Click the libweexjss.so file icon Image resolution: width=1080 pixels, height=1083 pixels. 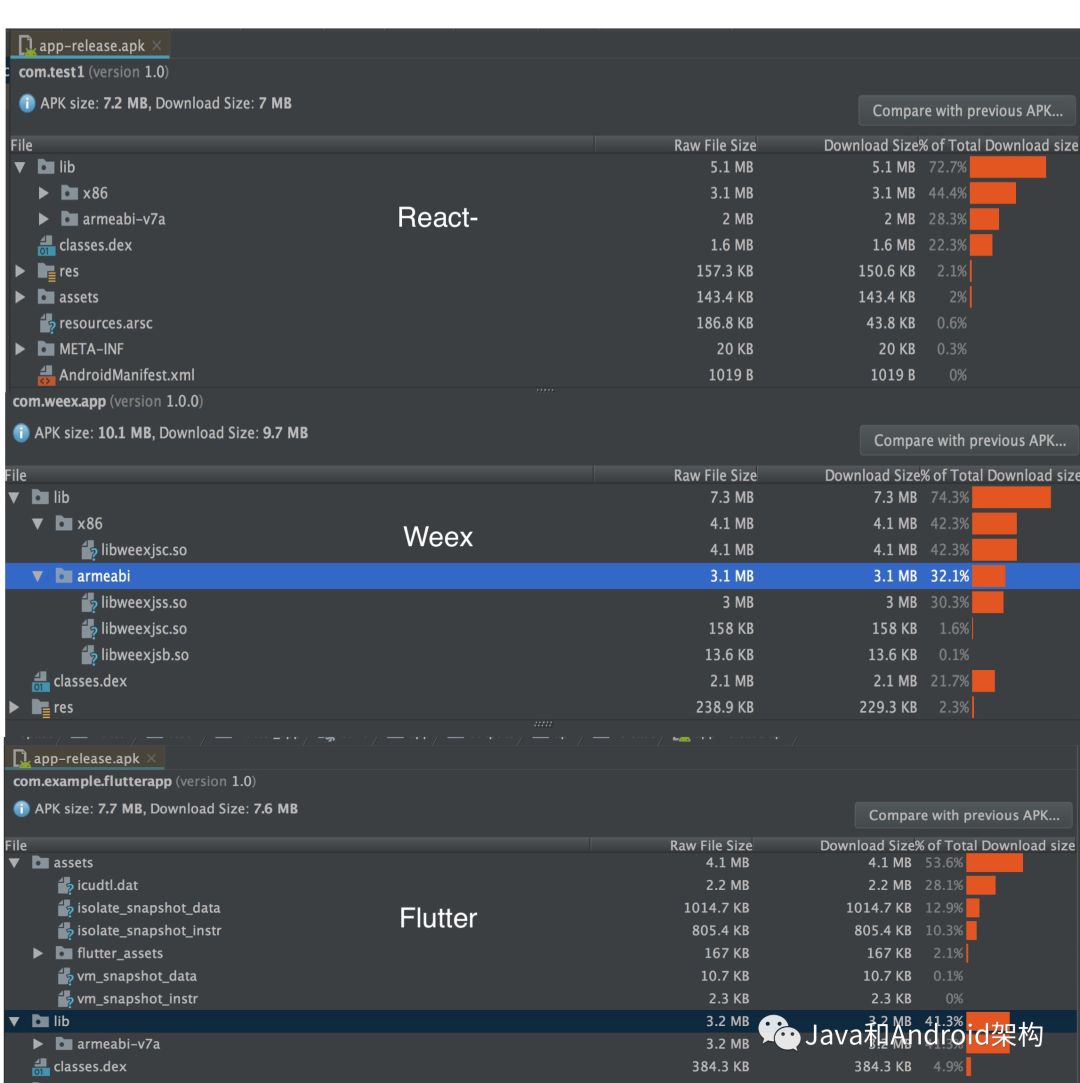coord(89,603)
